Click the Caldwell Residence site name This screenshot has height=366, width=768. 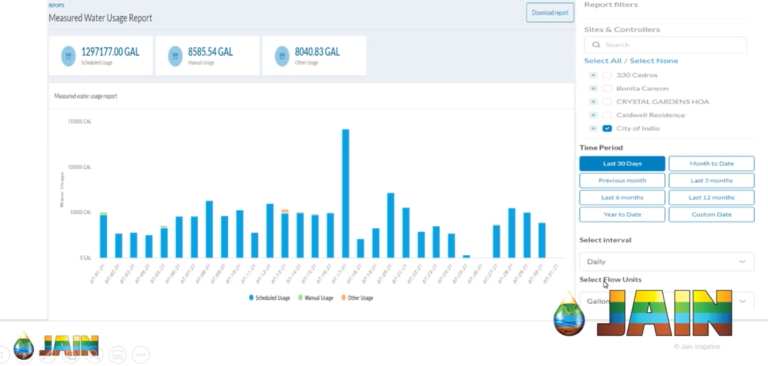(x=650, y=115)
